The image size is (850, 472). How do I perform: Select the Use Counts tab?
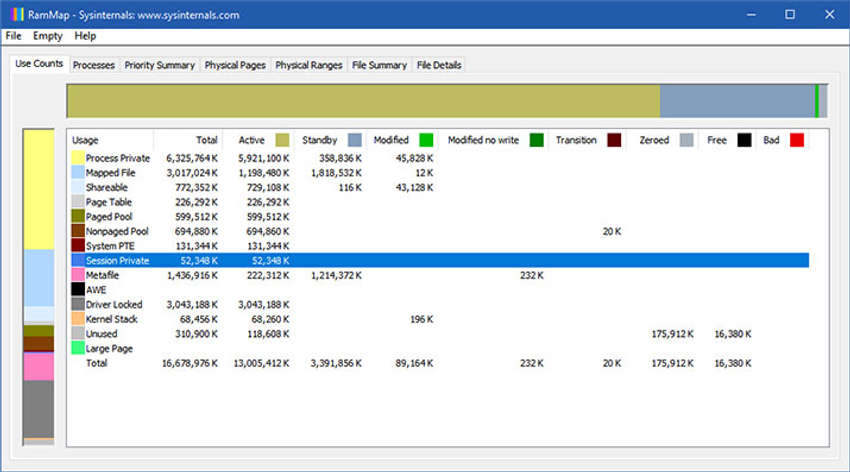(39, 63)
